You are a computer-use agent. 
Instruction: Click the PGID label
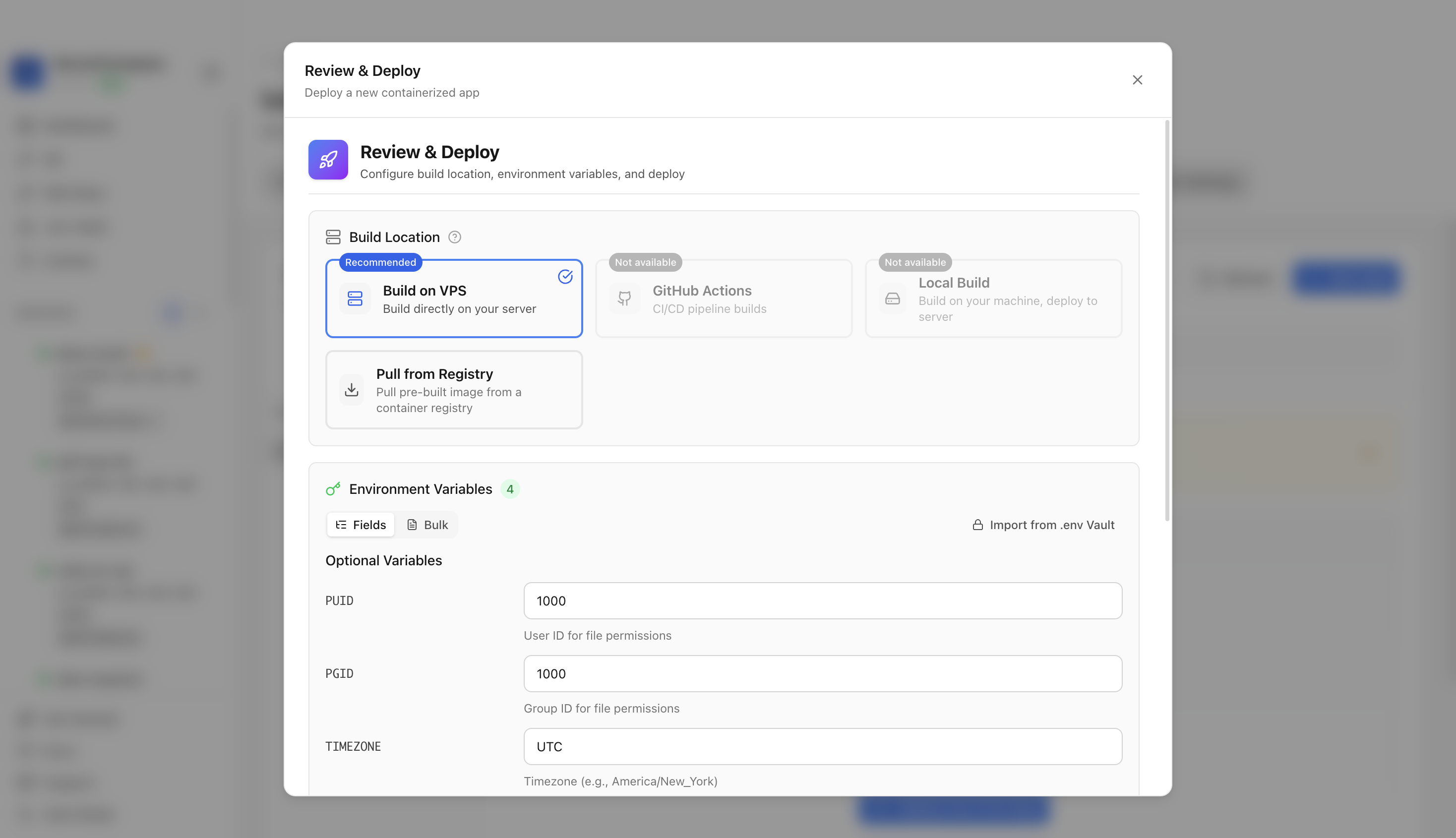tap(340, 673)
